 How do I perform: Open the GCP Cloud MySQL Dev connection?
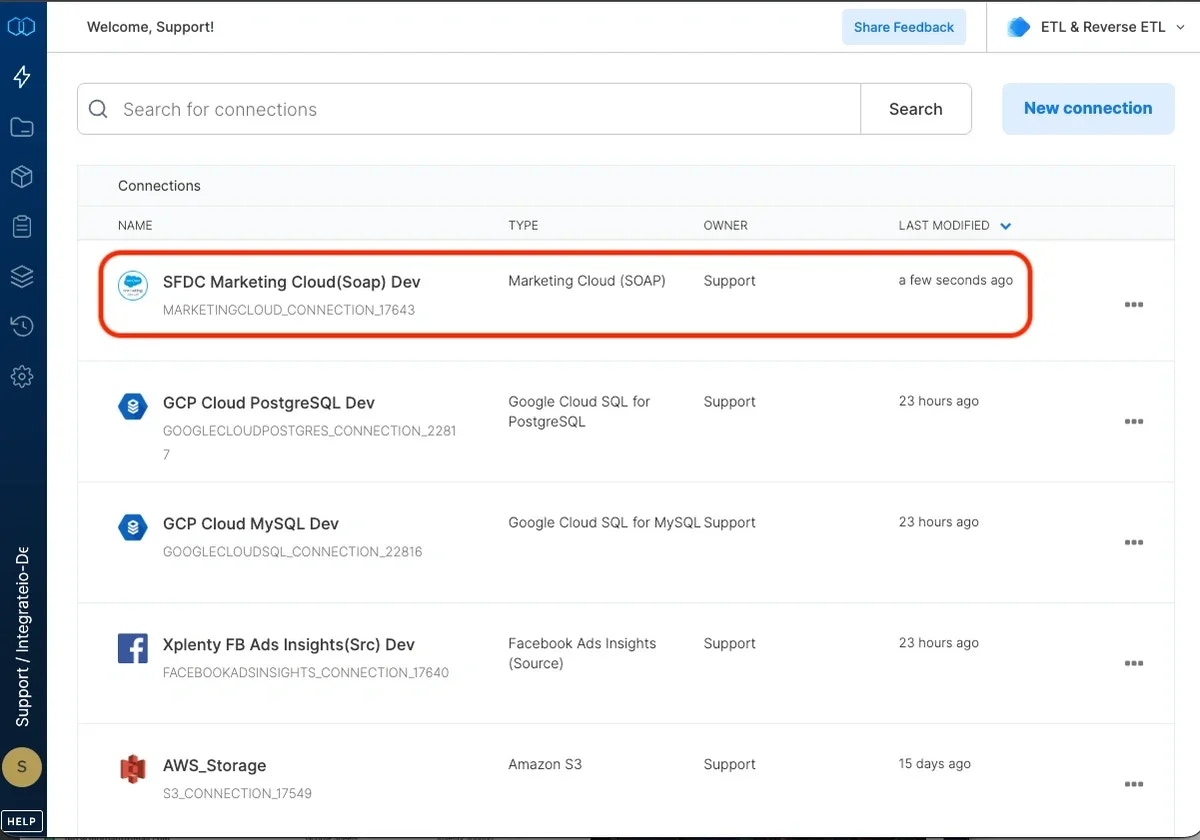pos(251,524)
